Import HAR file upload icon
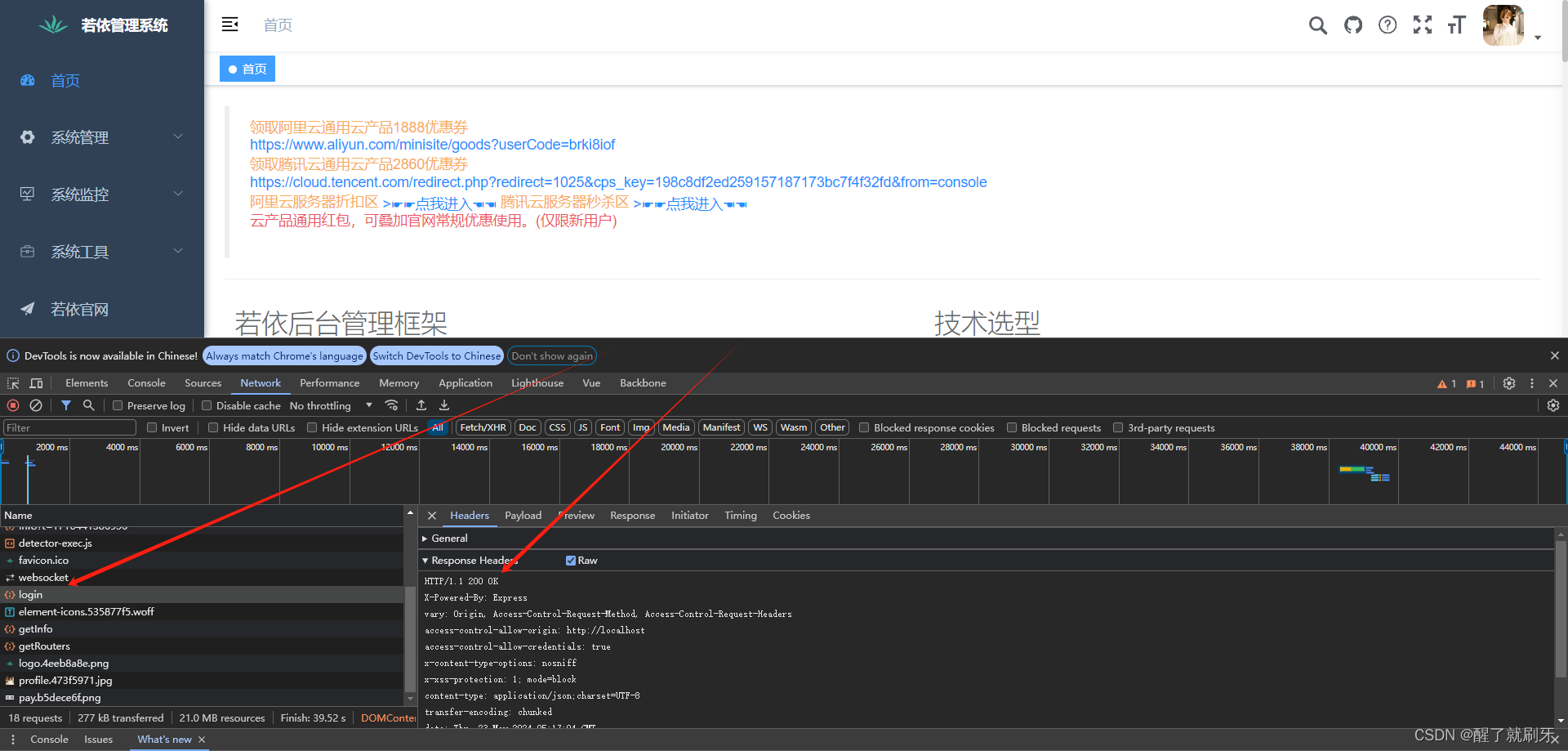 click(421, 405)
